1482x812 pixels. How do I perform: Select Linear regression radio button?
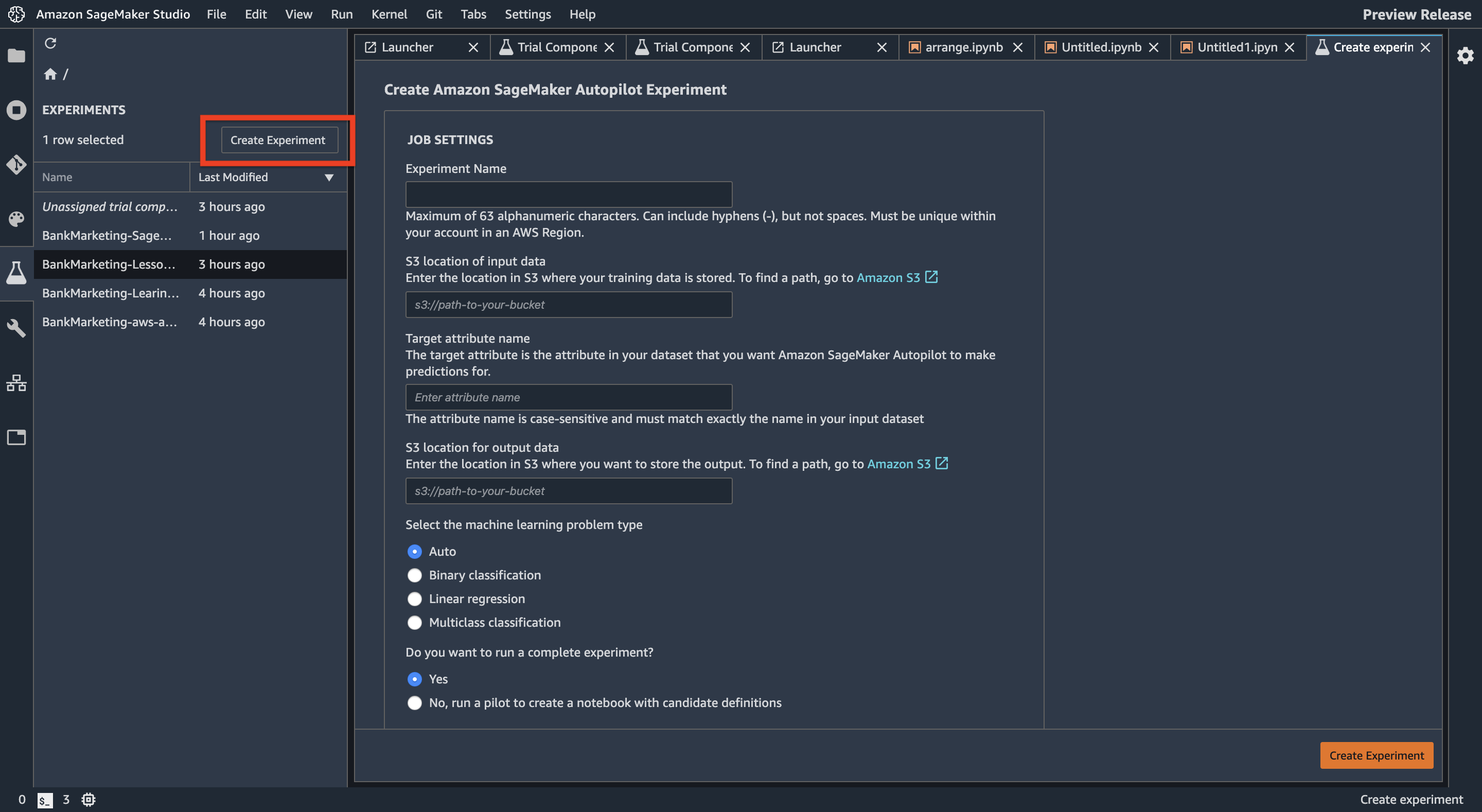(x=414, y=598)
